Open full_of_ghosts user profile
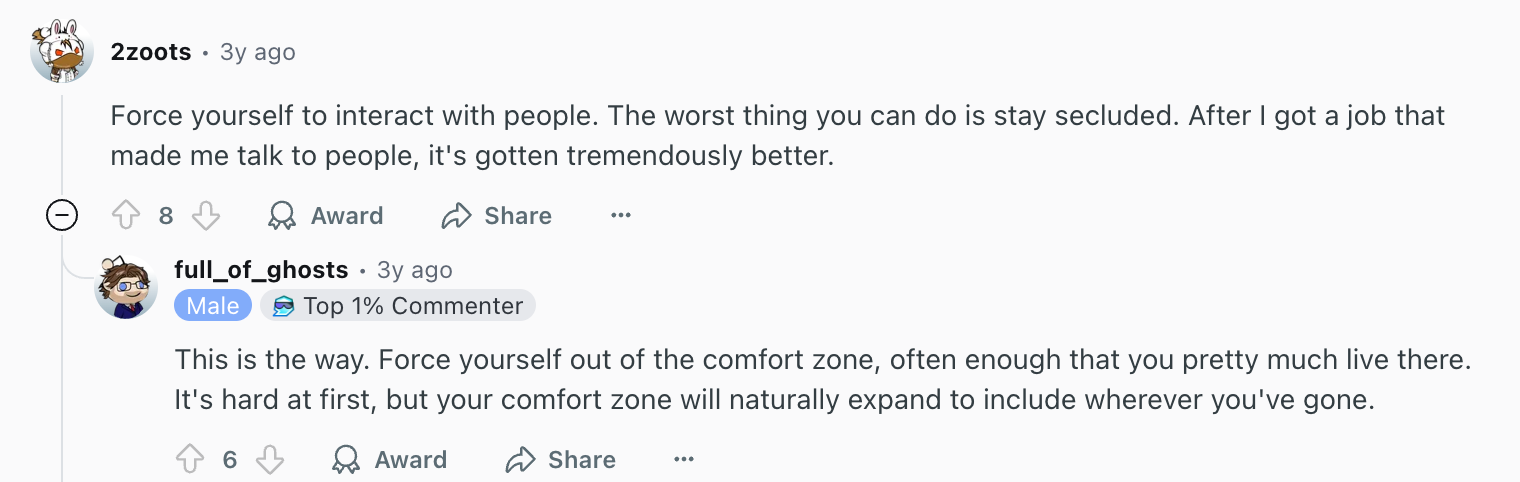The width and height of the screenshot is (1520, 482). tap(261, 270)
